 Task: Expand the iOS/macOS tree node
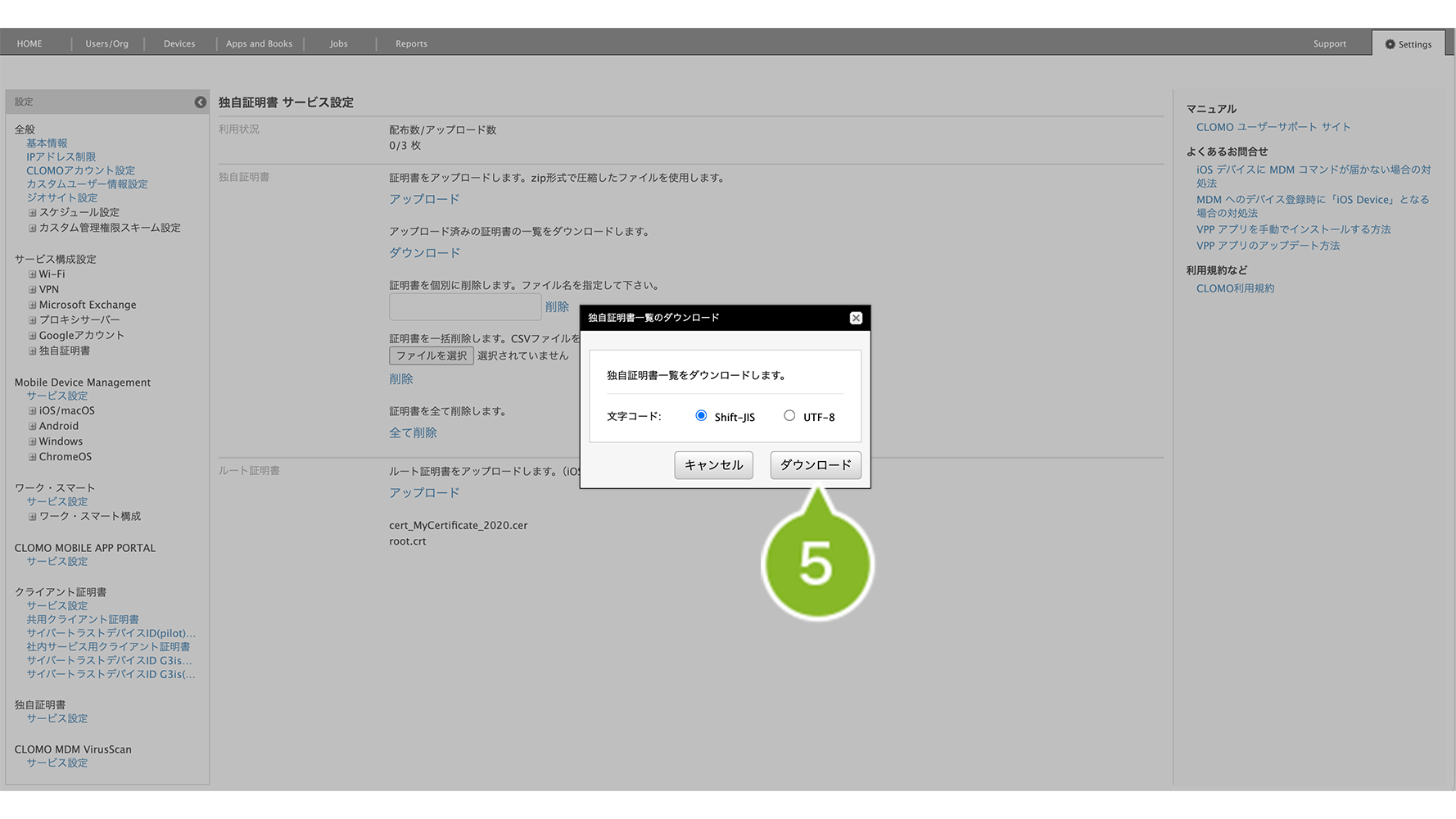(33, 411)
